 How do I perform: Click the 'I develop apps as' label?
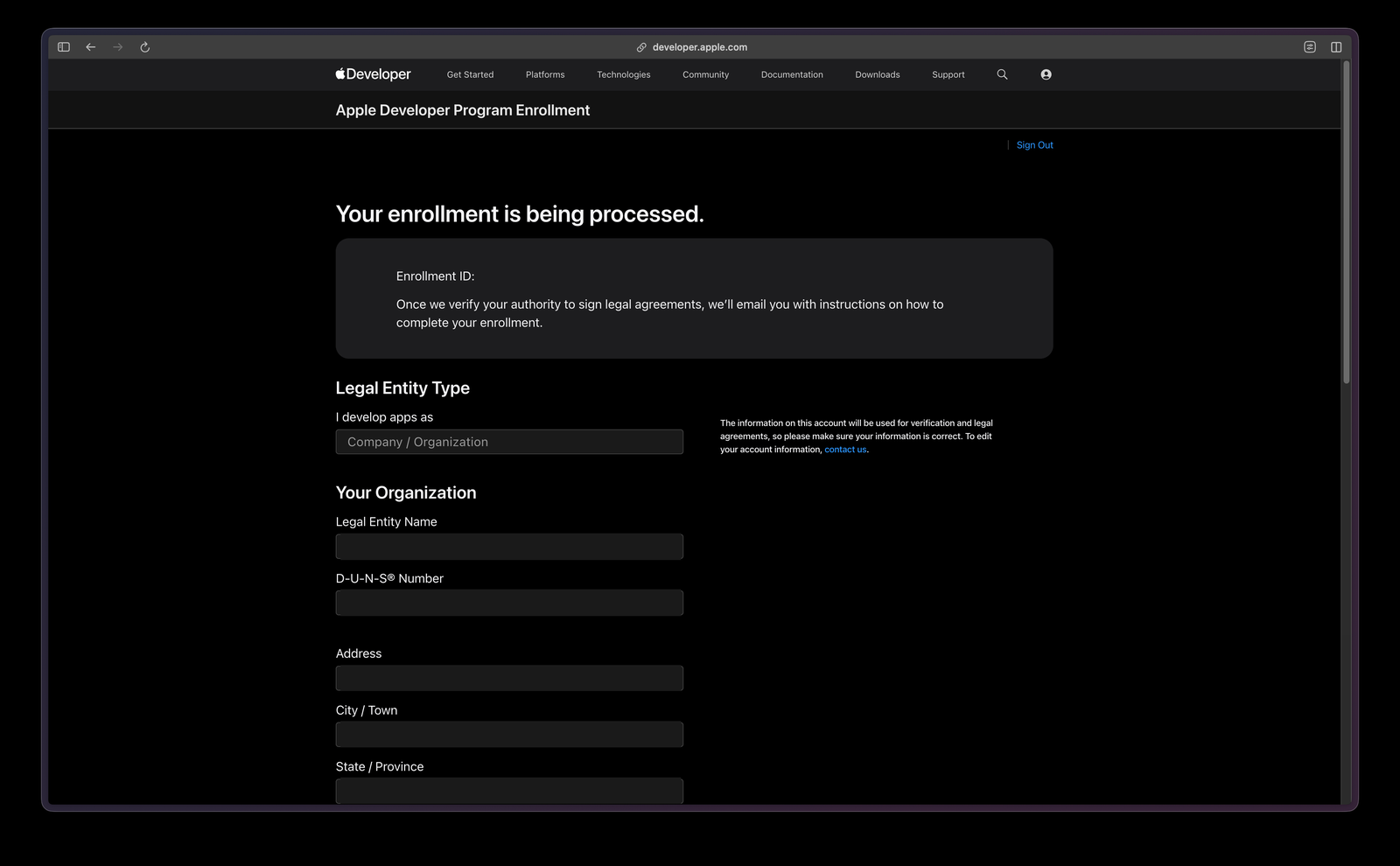click(x=384, y=417)
